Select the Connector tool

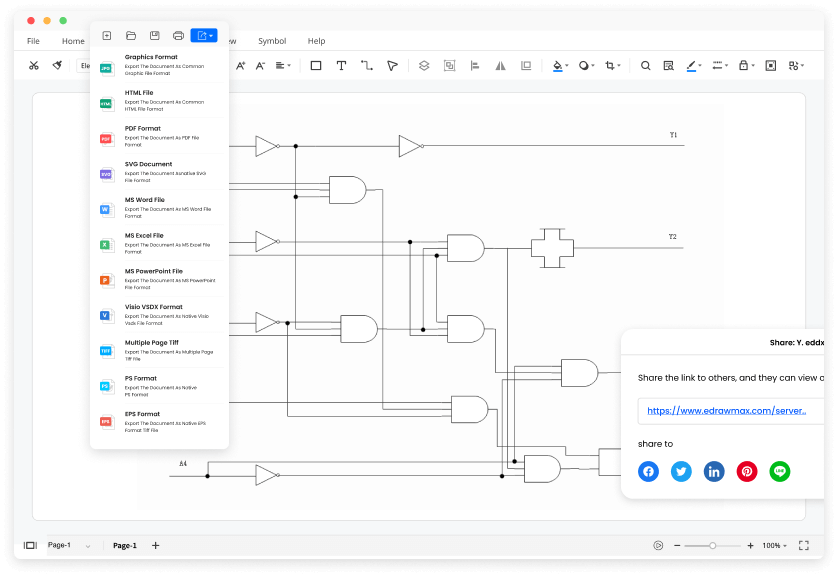click(x=368, y=65)
